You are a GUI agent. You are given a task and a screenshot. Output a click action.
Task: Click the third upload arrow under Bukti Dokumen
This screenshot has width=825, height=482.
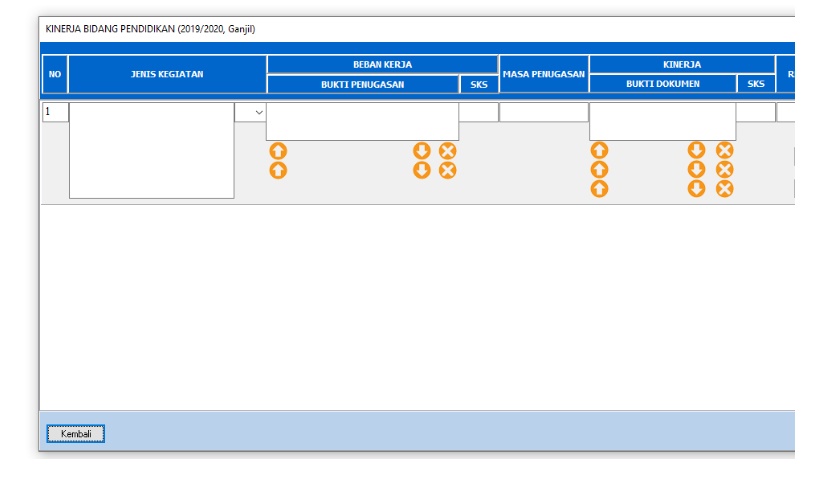click(x=599, y=189)
